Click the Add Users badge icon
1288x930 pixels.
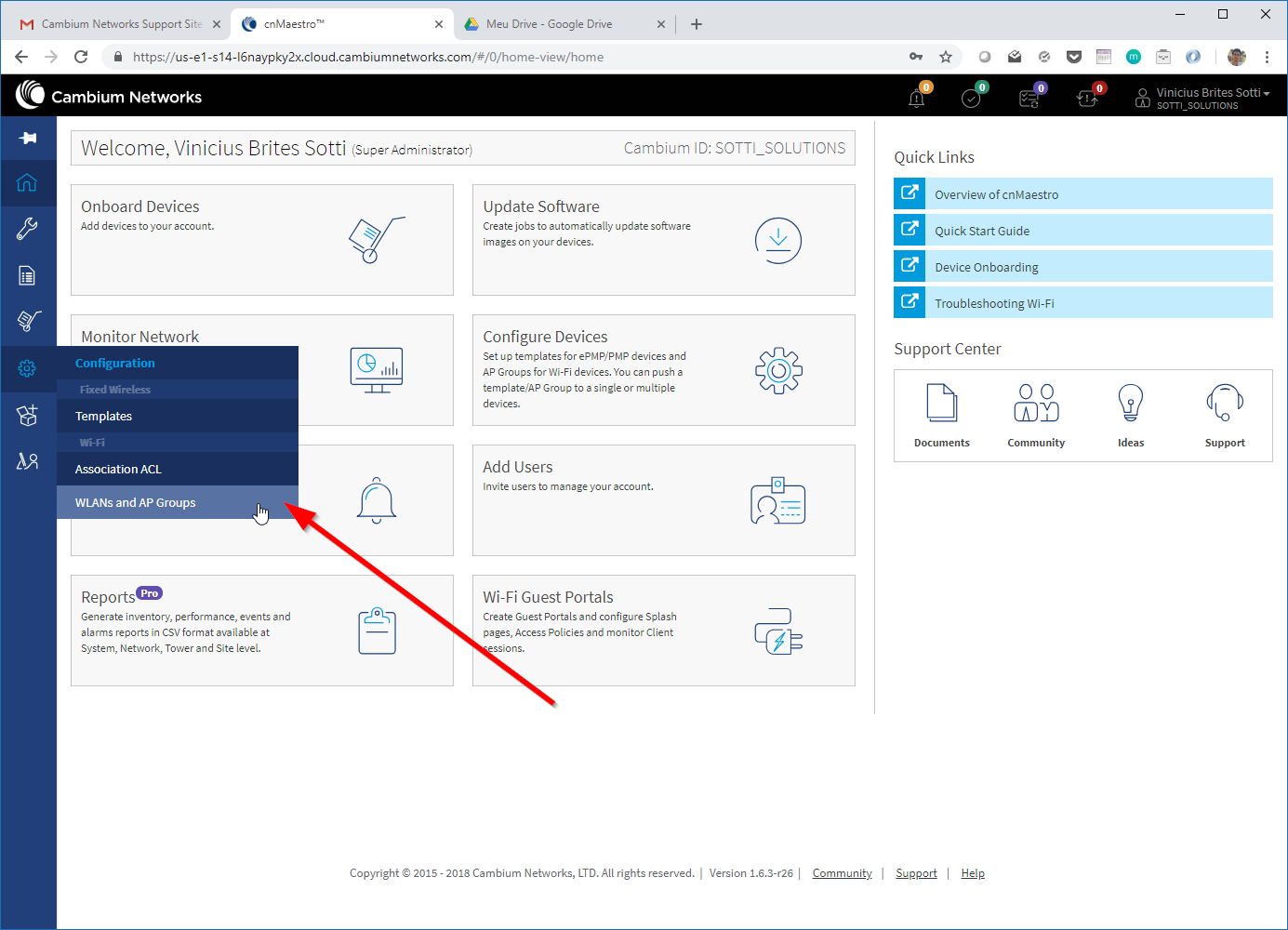point(778,501)
